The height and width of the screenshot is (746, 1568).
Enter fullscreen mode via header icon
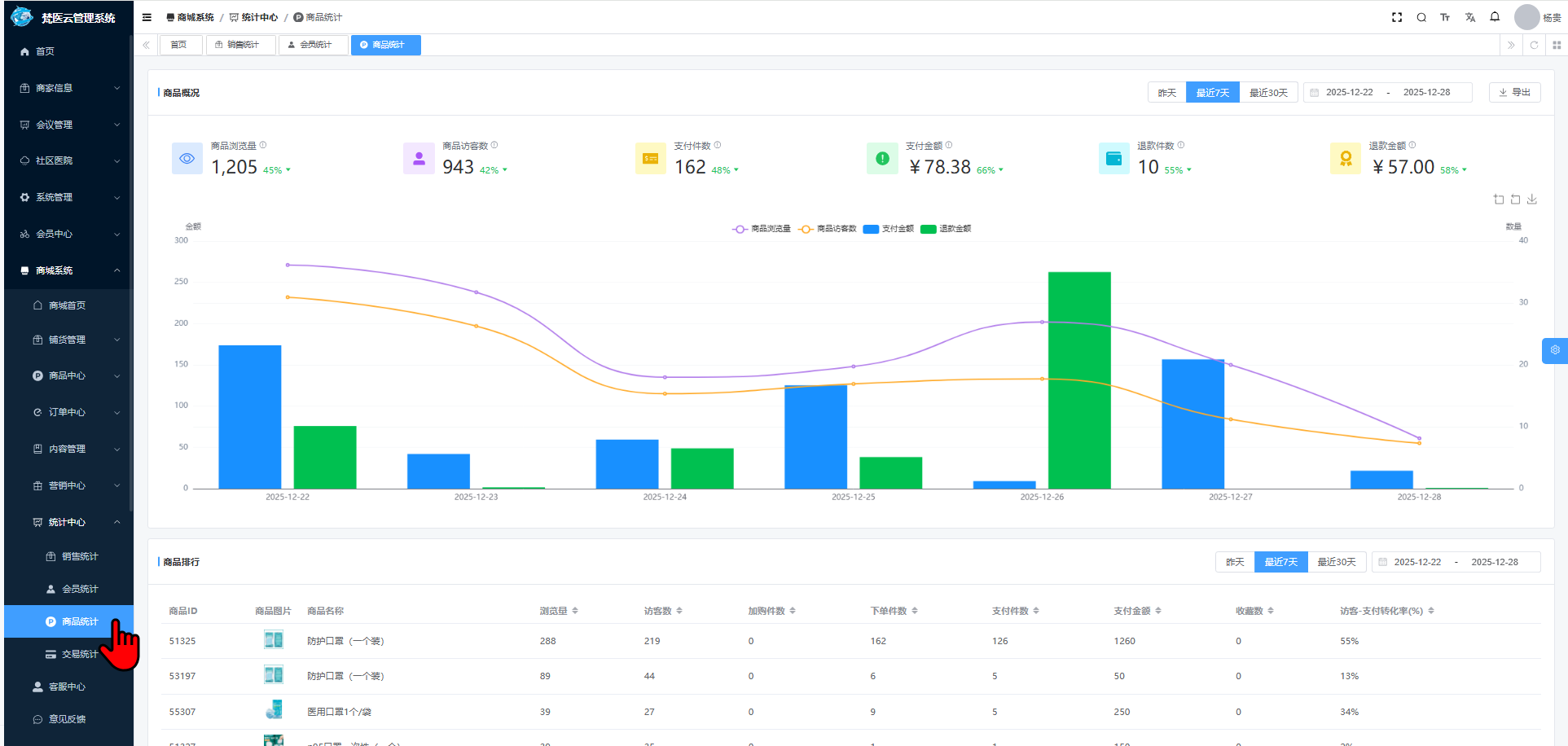1397,17
